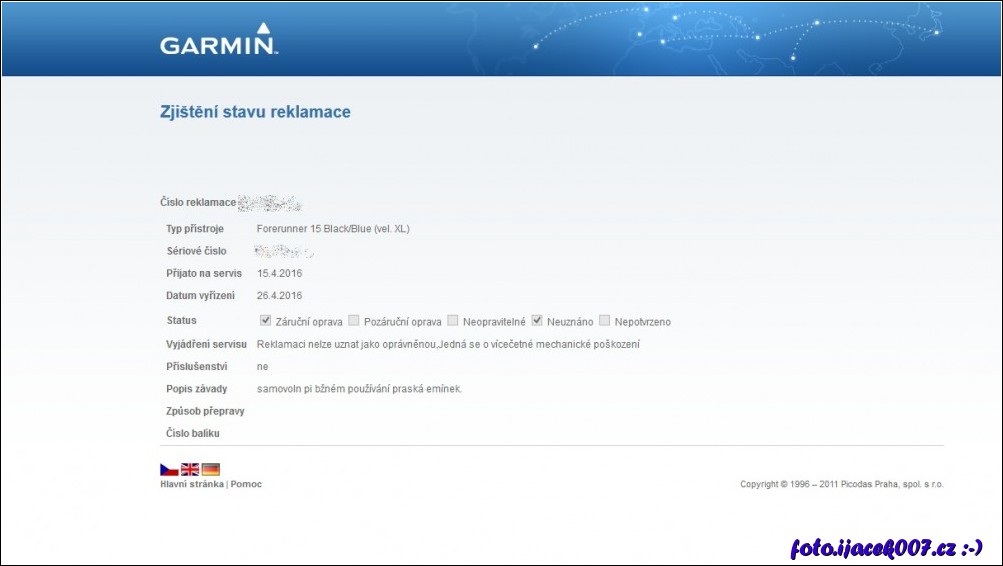Enable the Neopravitelné checkbox
1003x566 pixels.
[453, 321]
